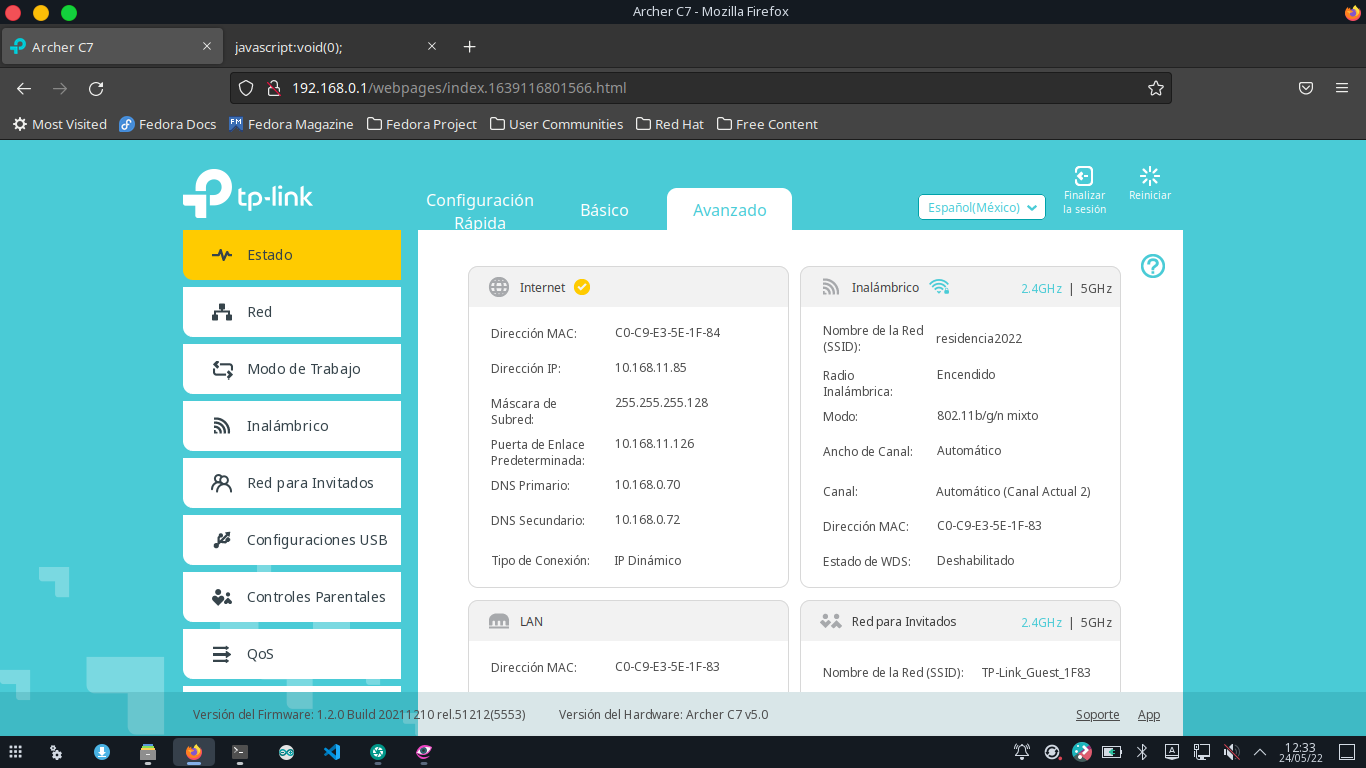Click the Bluetooth tray icon
This screenshot has height=768, width=1366.
[x=1142, y=751]
